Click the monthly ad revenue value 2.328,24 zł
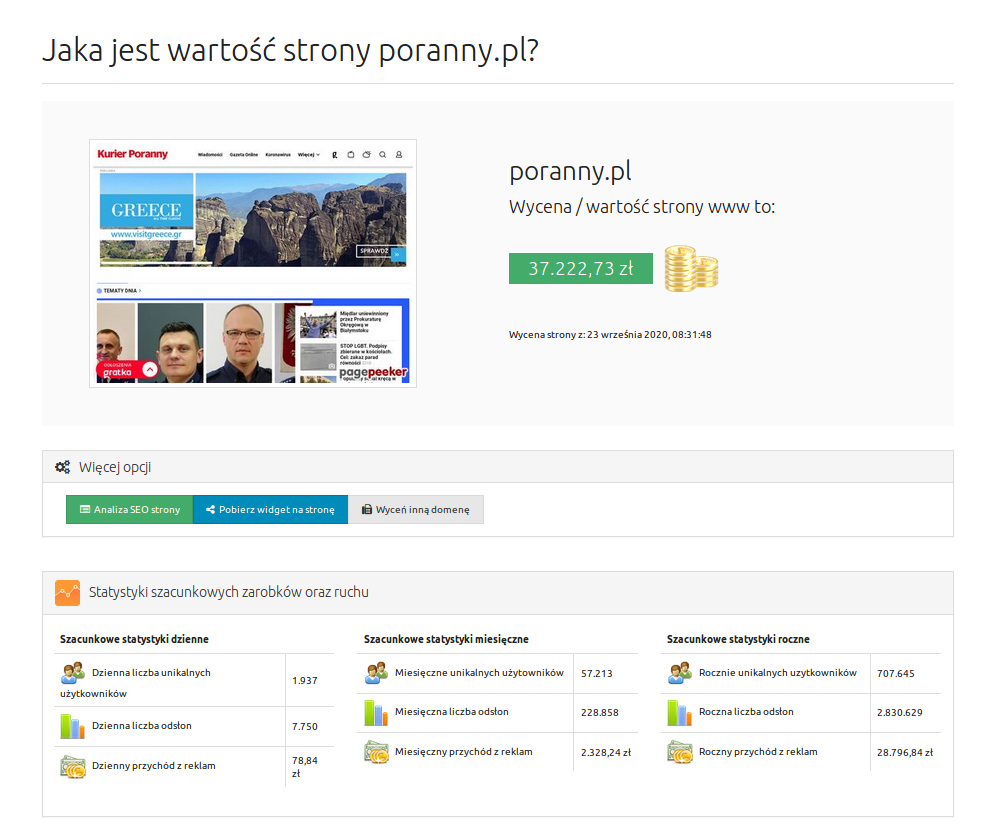The width and height of the screenshot is (987, 825). pyautogui.click(x=606, y=753)
